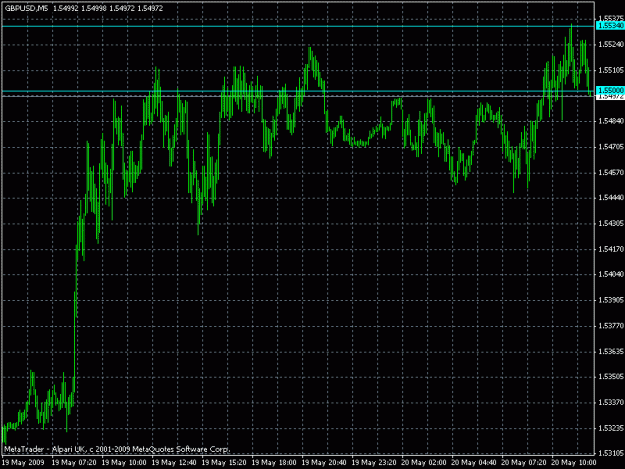Click the 19 May 15:20 time label
Viewport: 625px width, 469px height.
pyautogui.click(x=224, y=463)
